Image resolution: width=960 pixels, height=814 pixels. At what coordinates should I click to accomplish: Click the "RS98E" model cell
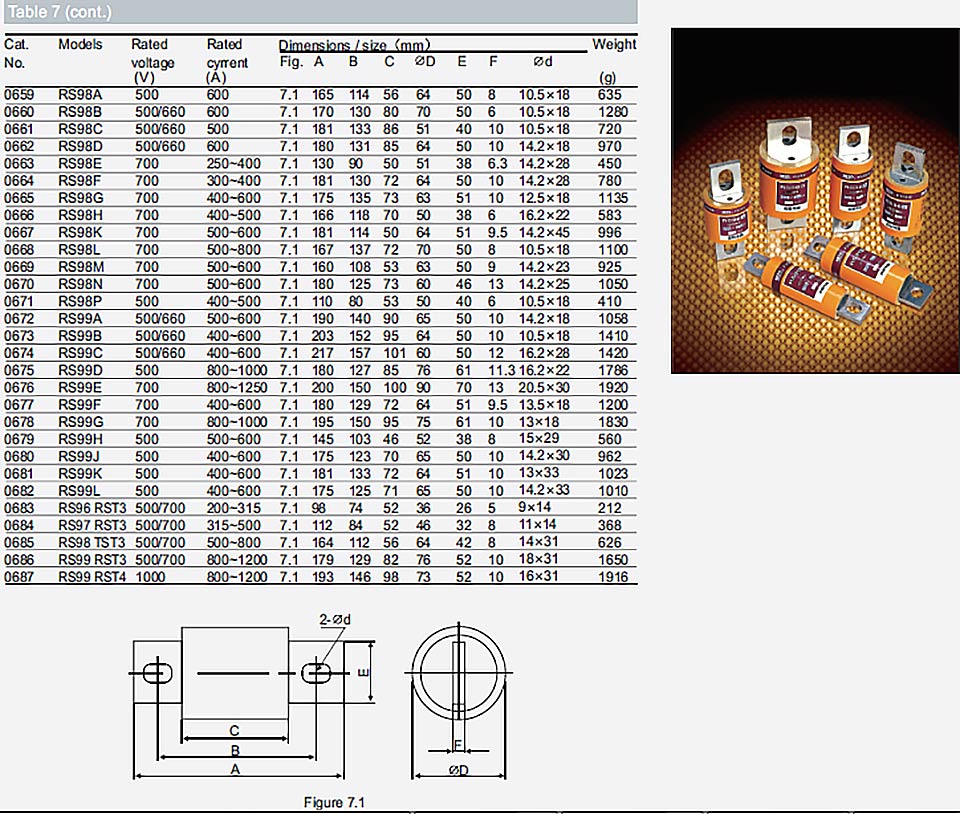click(80, 163)
